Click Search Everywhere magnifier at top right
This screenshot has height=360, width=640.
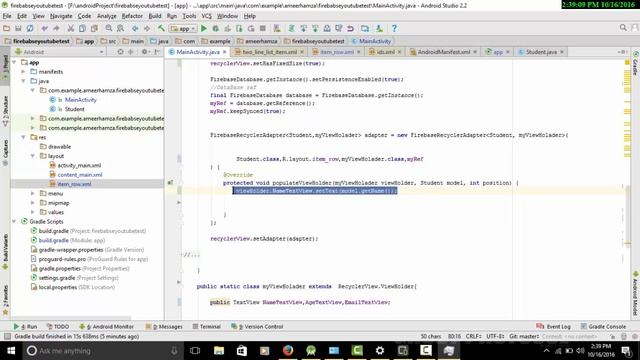pos(623,28)
